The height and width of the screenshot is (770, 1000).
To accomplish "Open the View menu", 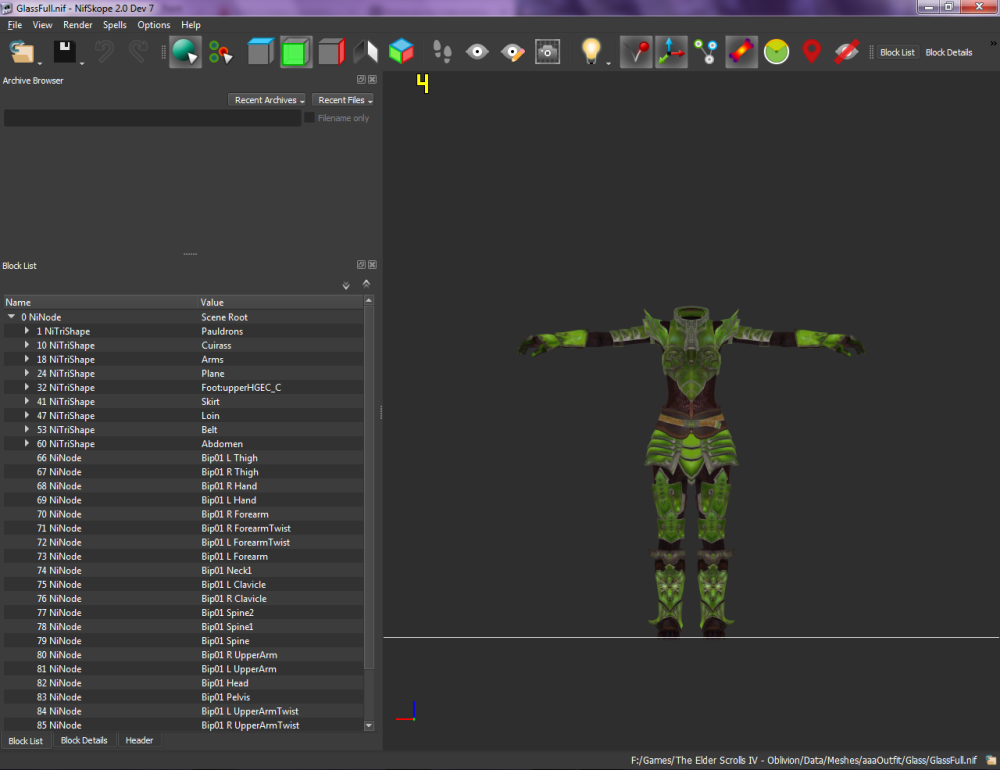I will tap(42, 25).
